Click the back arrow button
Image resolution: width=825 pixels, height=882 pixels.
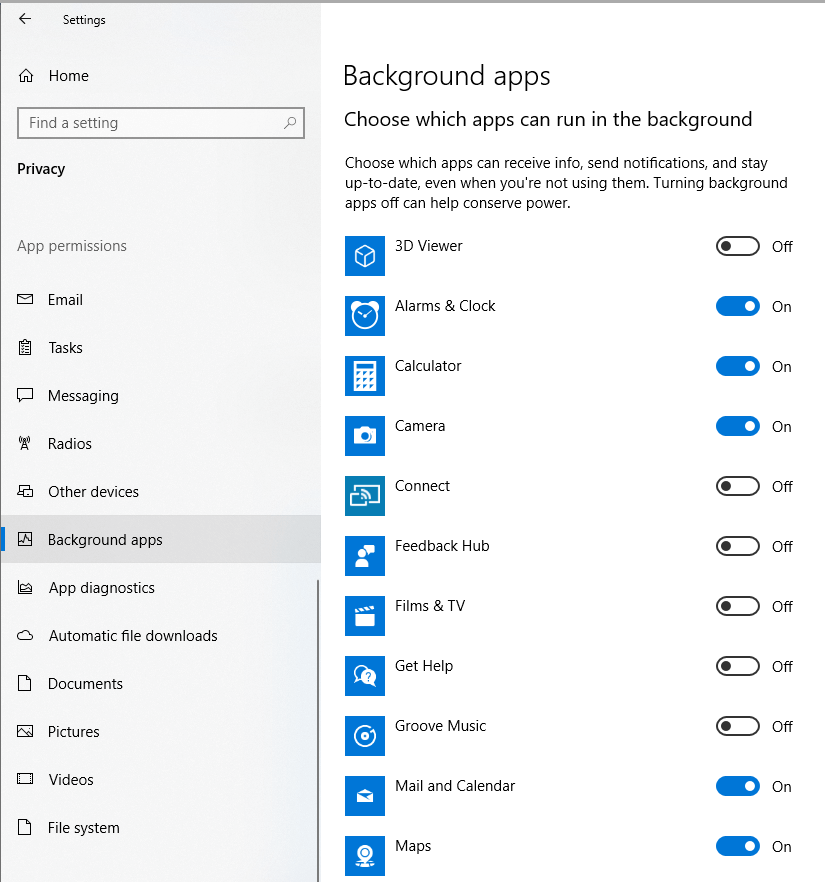(24, 18)
